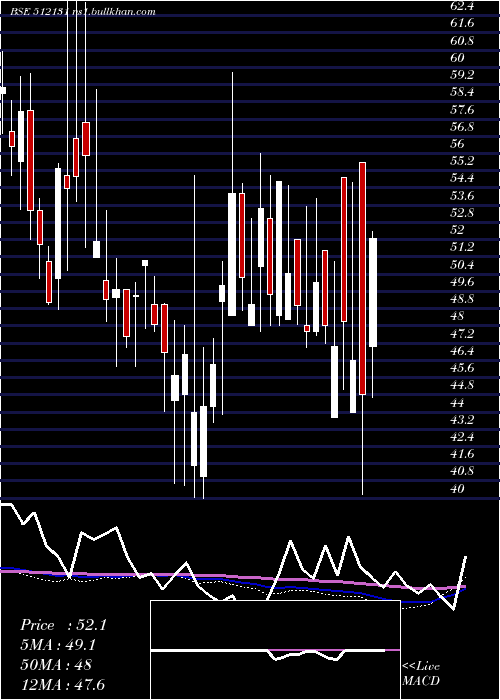
Task: Click the 50.4 price axis label
Action: (462, 265)
